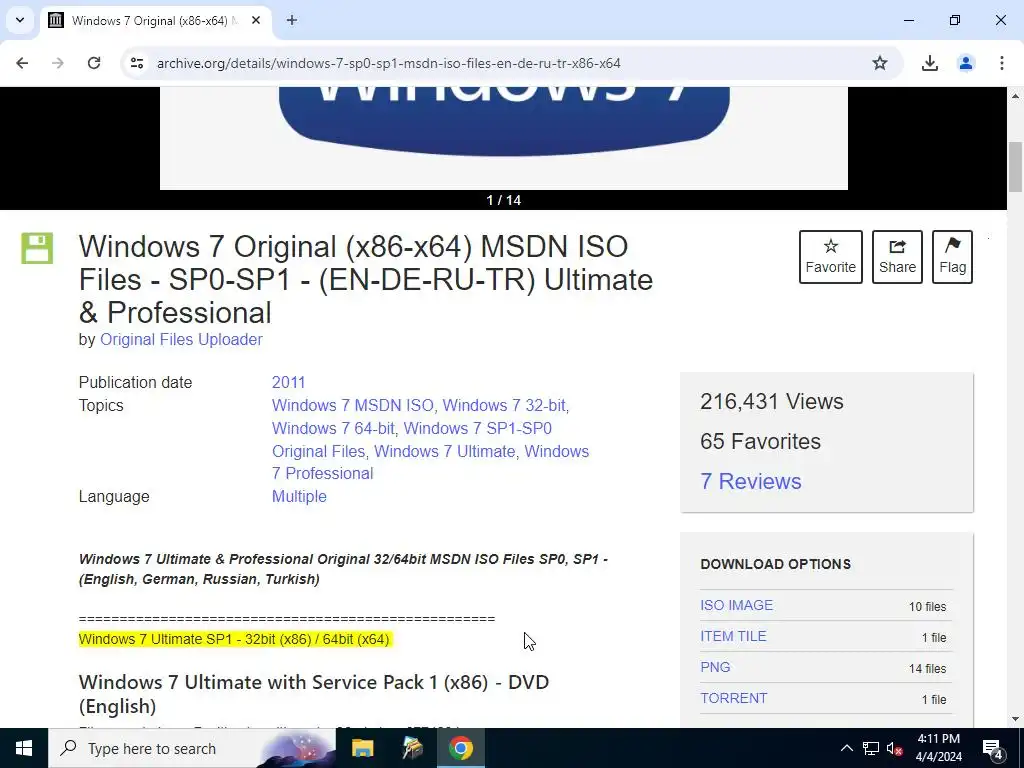The width and height of the screenshot is (1024, 768).
Task: Open Original Files Uploader link
Action: tap(181, 340)
